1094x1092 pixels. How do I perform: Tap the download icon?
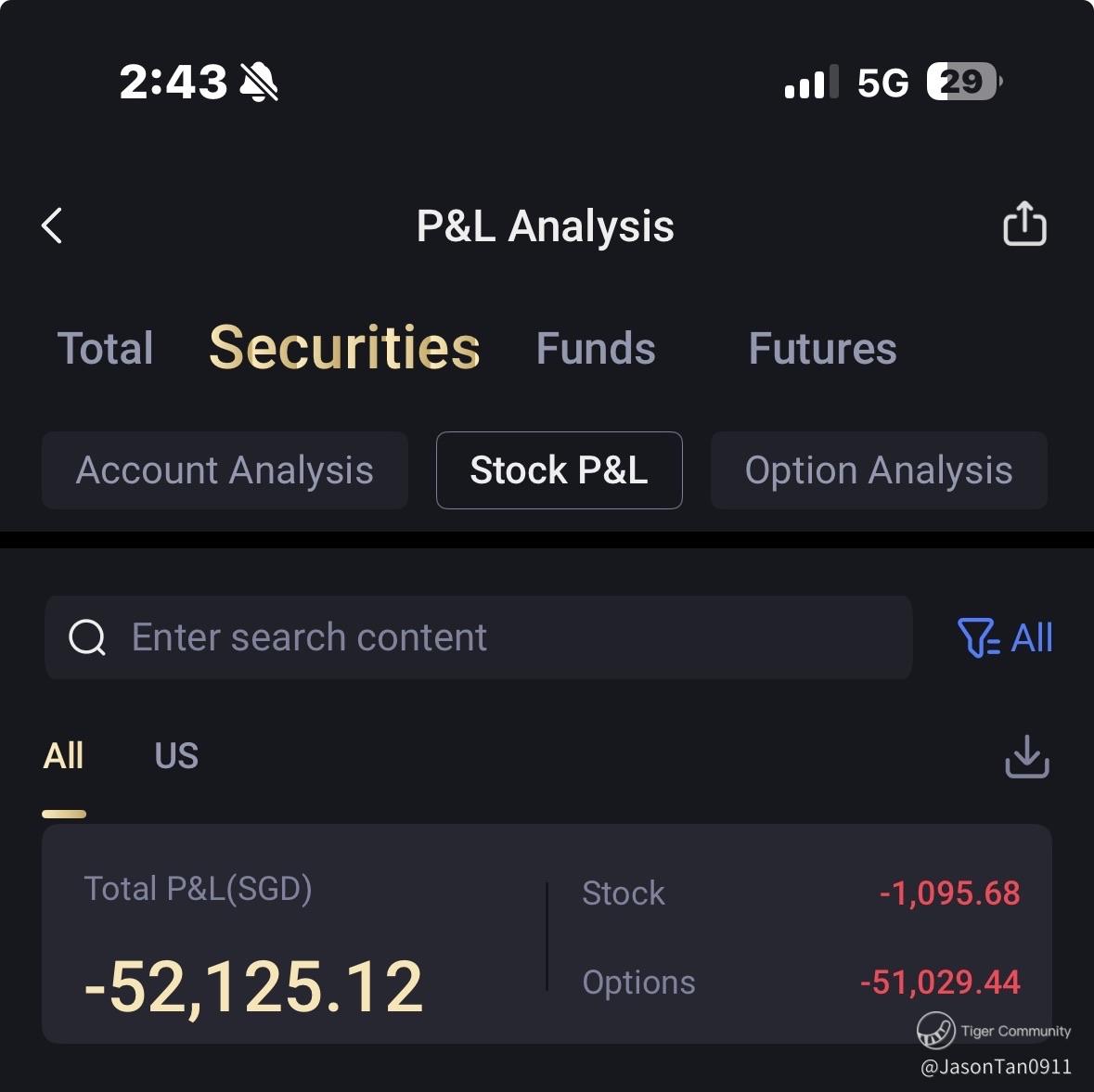point(1027,756)
